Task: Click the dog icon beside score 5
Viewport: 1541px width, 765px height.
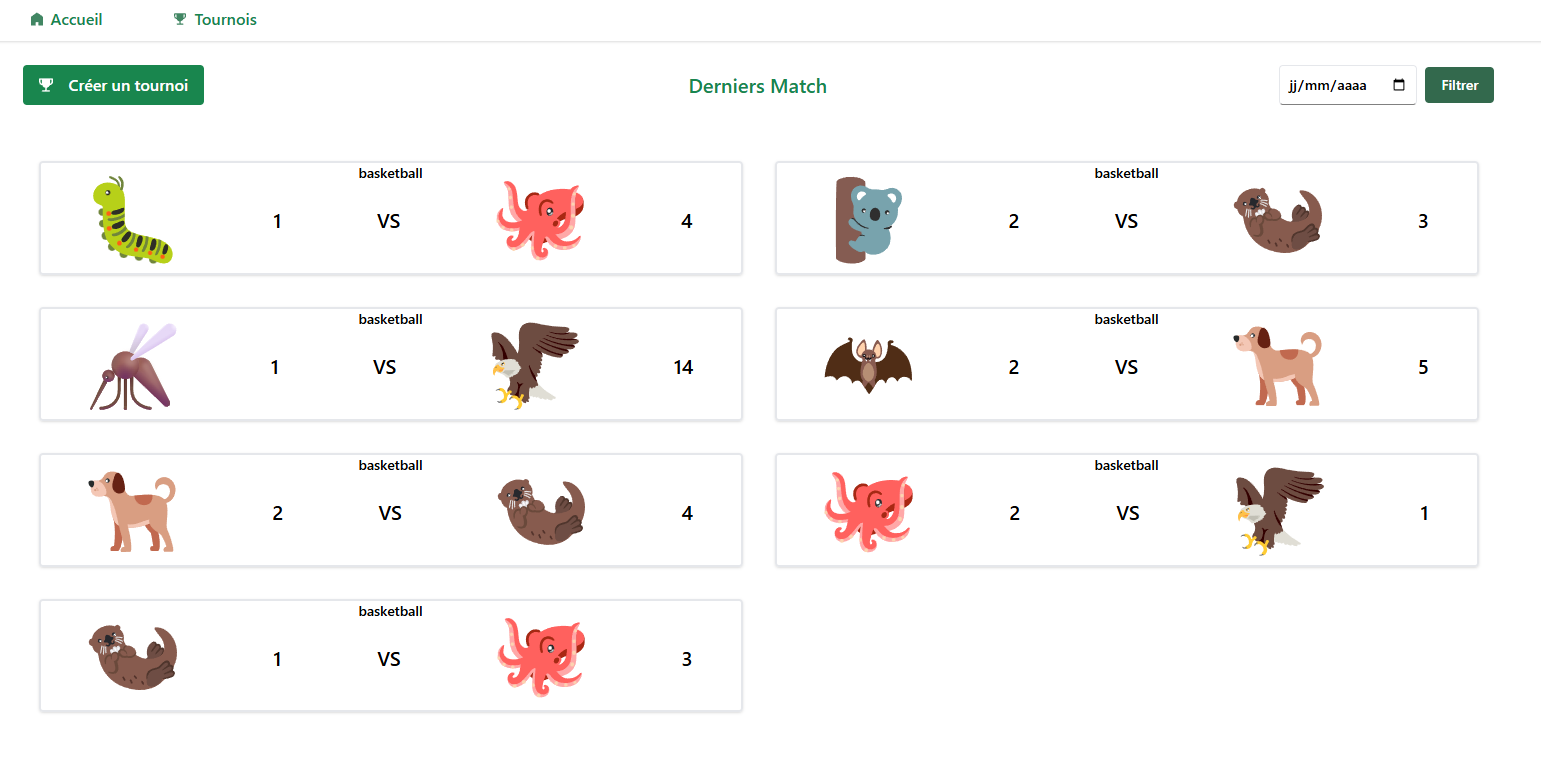Action: point(1277,366)
